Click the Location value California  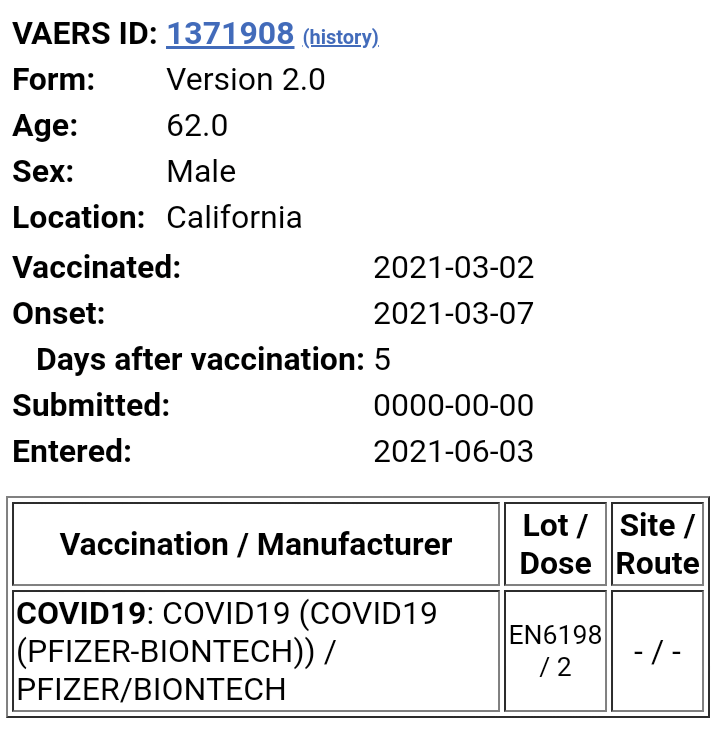tap(234, 218)
